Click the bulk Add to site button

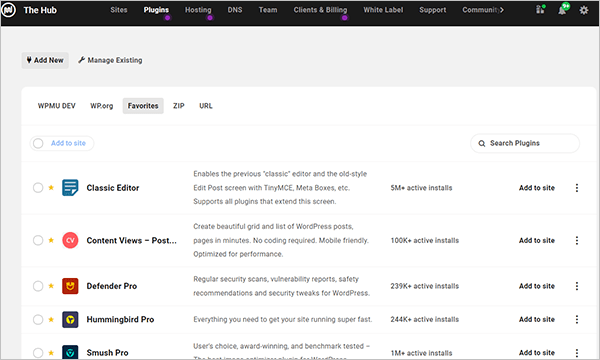(68, 143)
